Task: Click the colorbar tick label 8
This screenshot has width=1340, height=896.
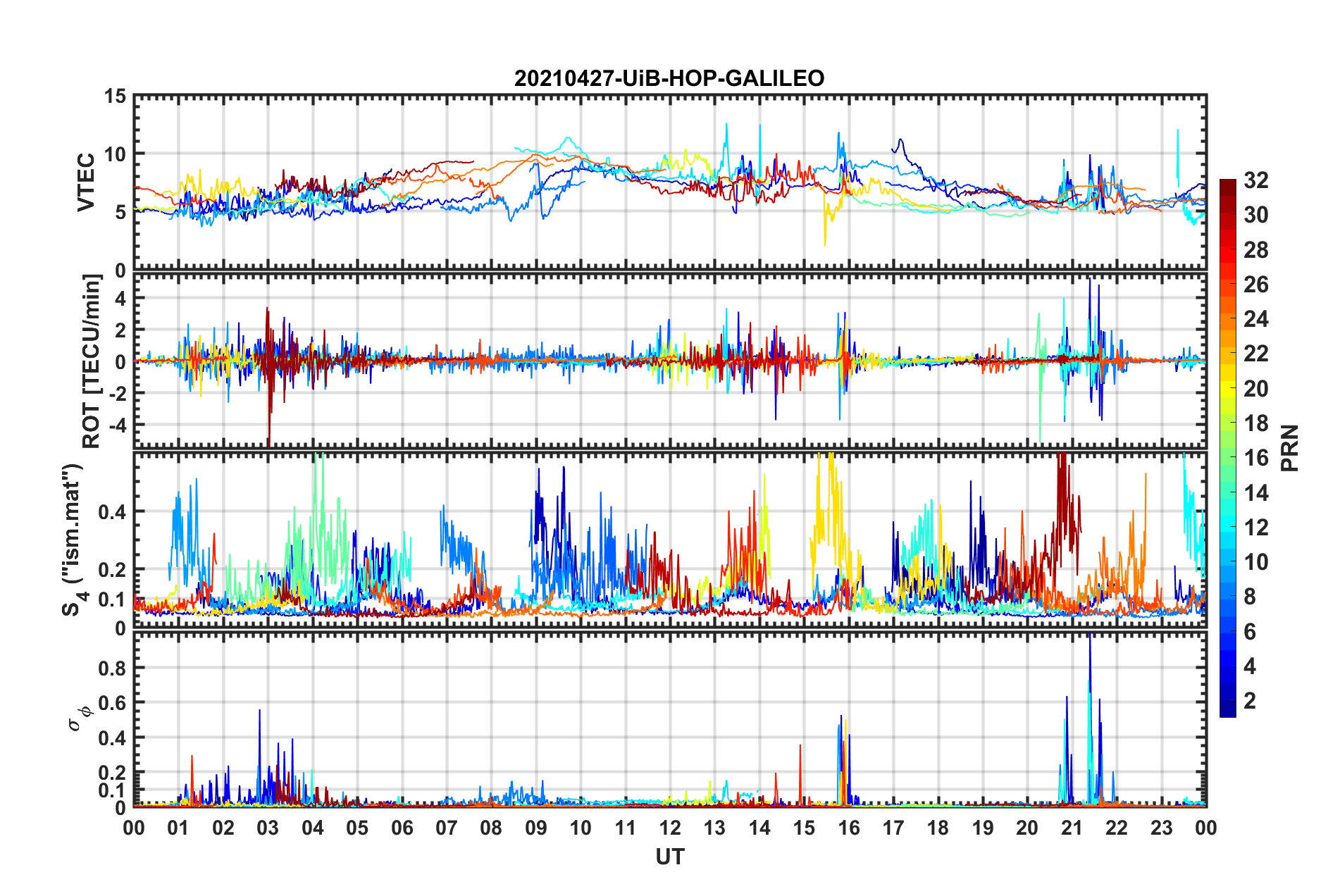Action: [1251, 597]
